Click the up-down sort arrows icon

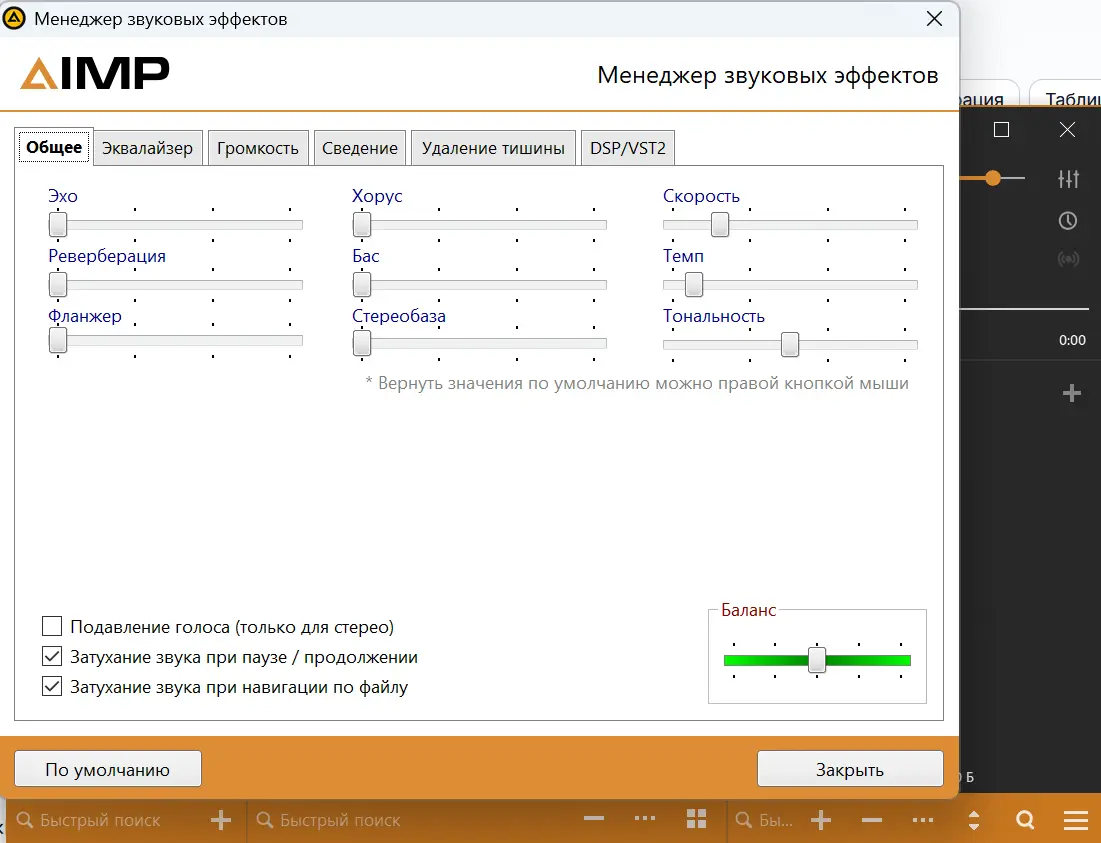click(974, 820)
